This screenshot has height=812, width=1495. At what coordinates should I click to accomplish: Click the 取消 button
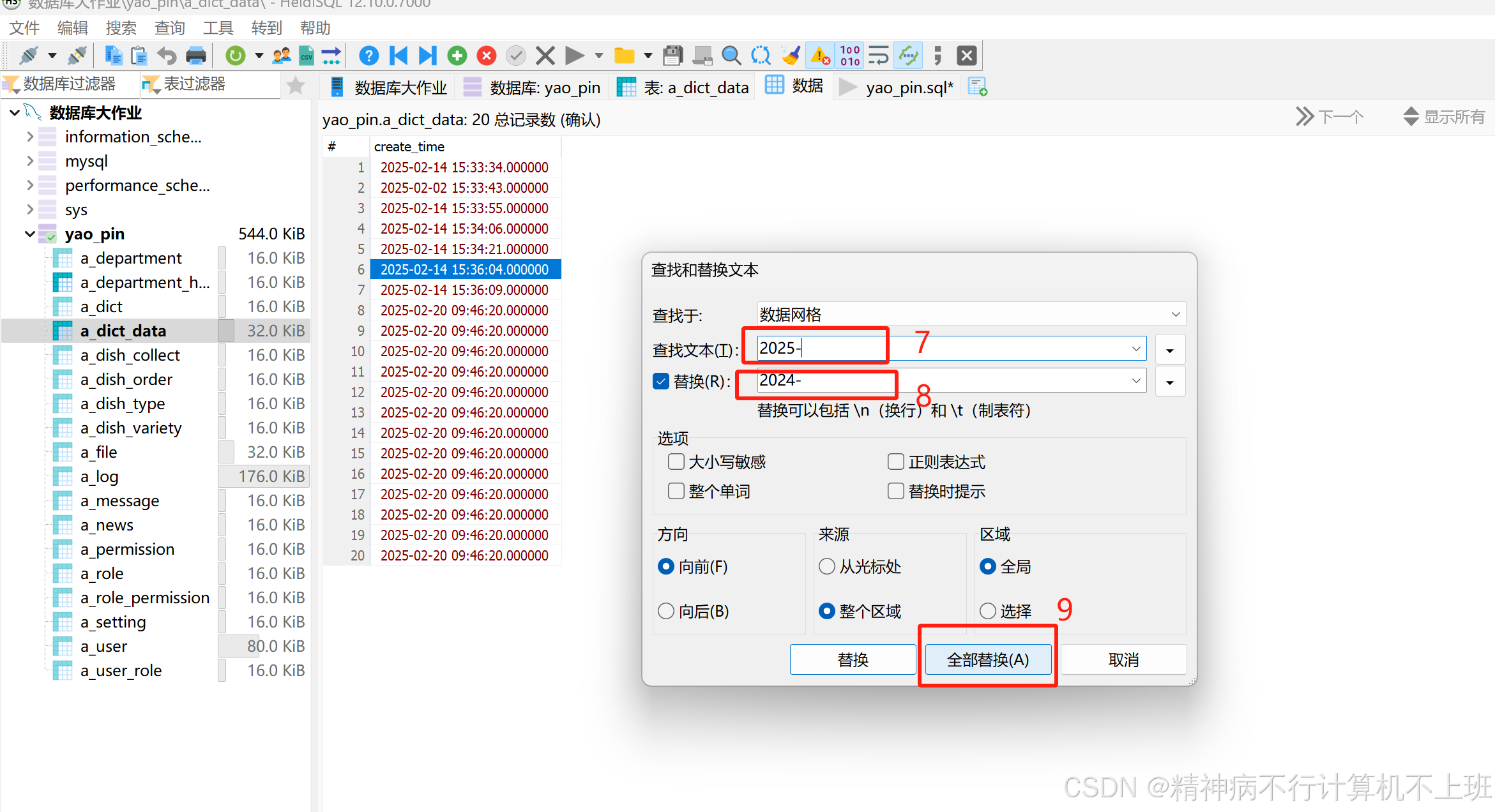click(1123, 659)
